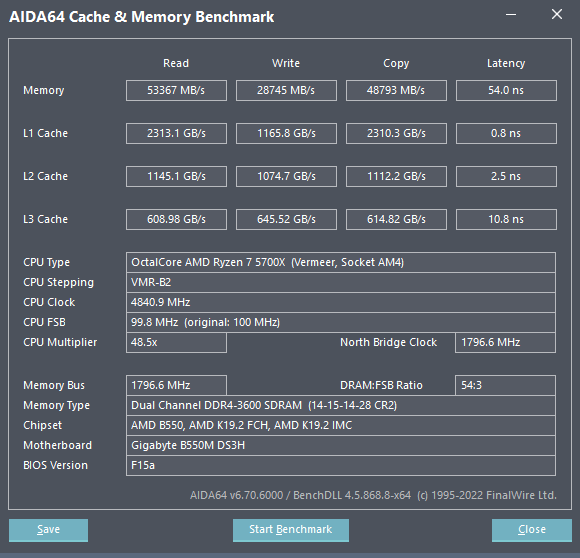Click the Save button

click(x=48, y=530)
